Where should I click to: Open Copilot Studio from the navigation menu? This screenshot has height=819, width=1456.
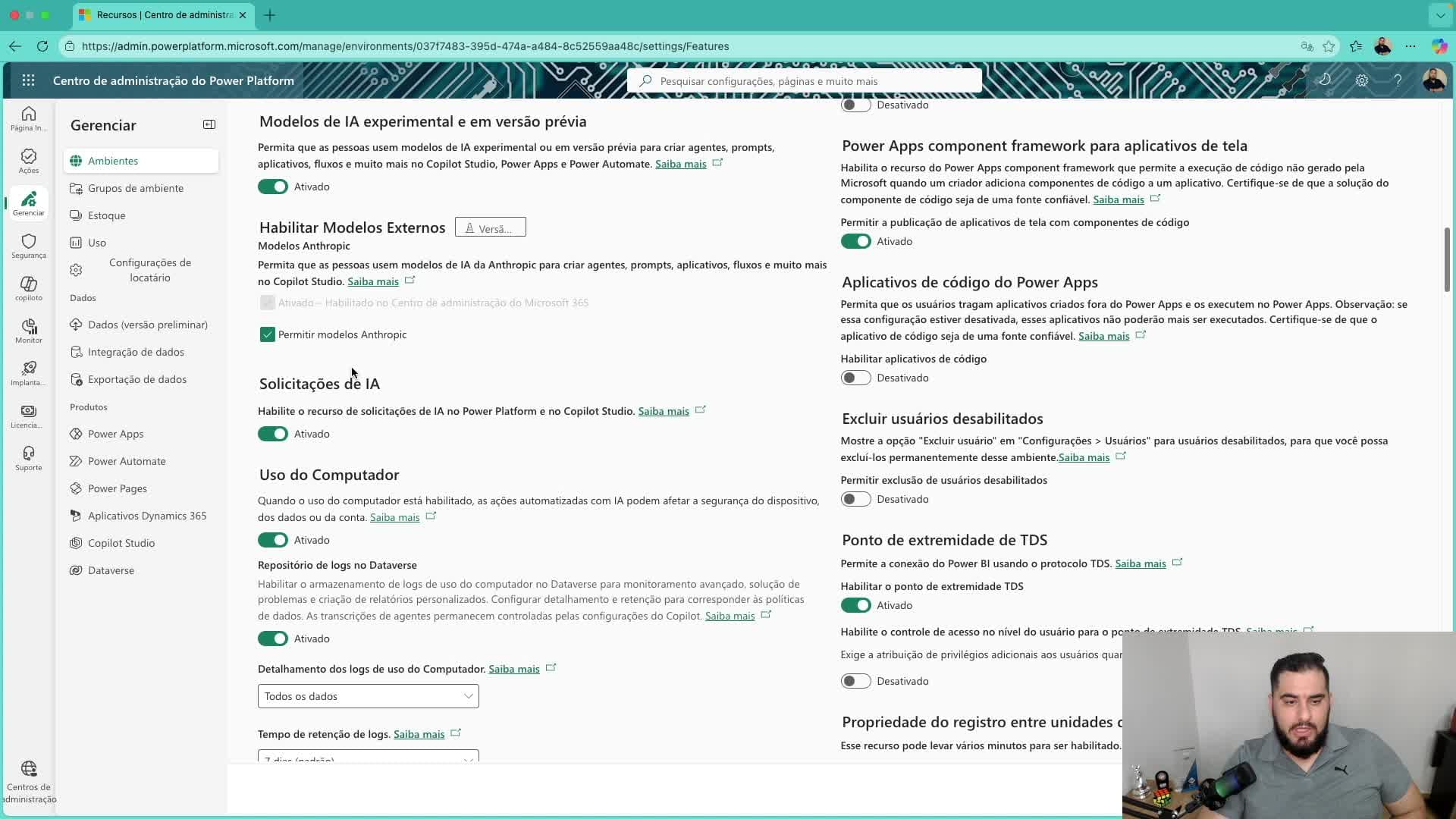121,542
